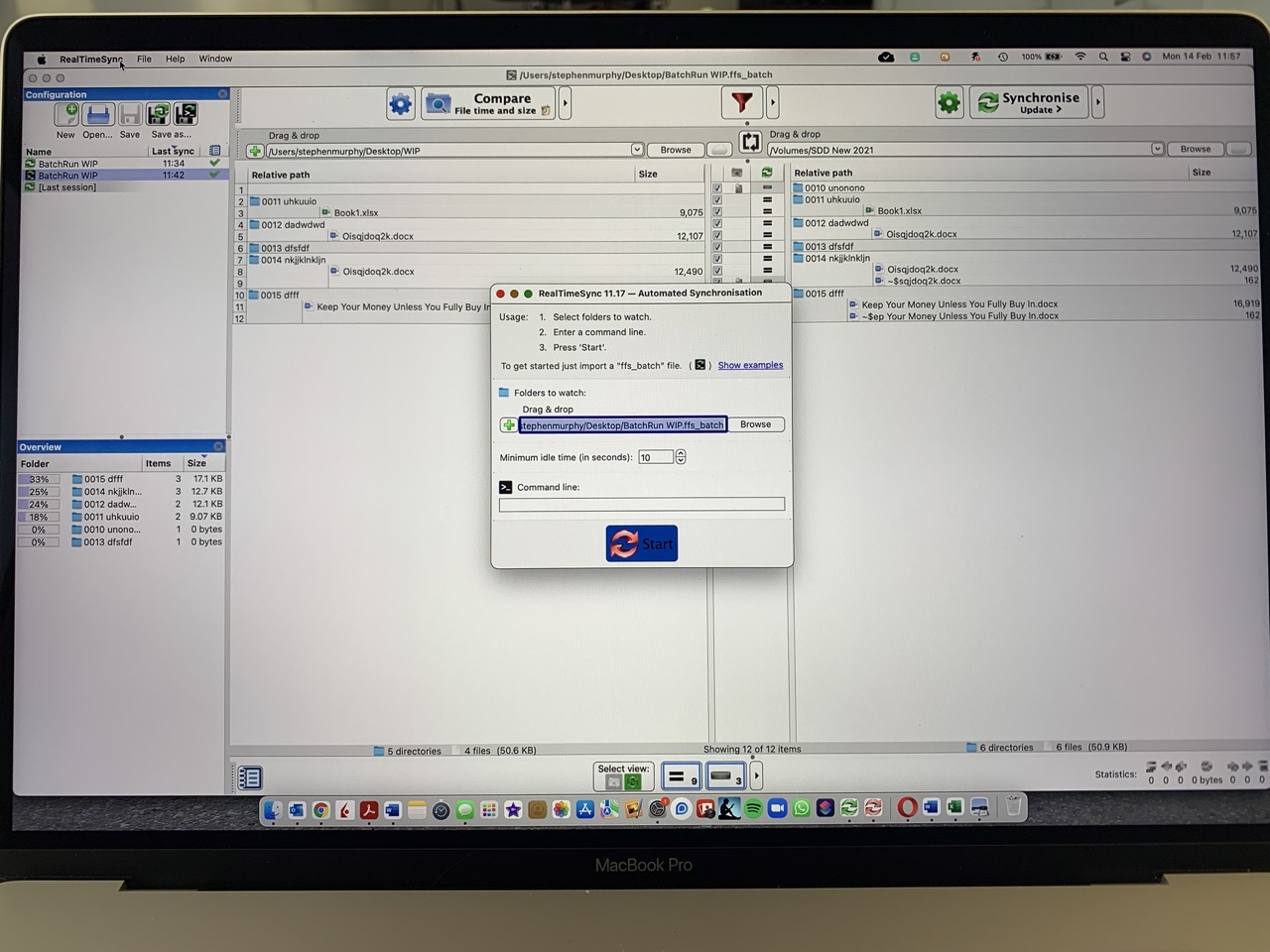This screenshot has width=1270, height=952.
Task: Click the Compare button
Action: pyautogui.click(x=489, y=103)
